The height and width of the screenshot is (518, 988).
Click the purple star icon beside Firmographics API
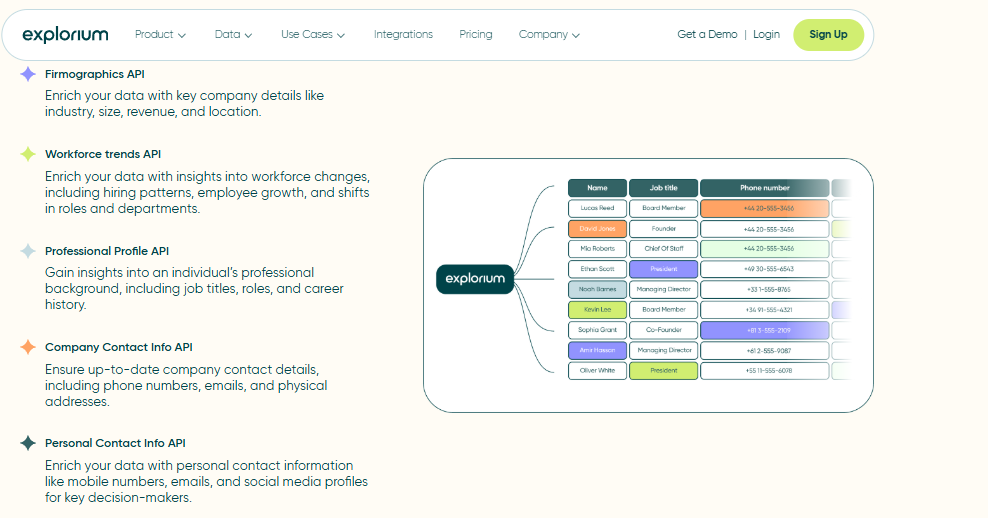28,74
